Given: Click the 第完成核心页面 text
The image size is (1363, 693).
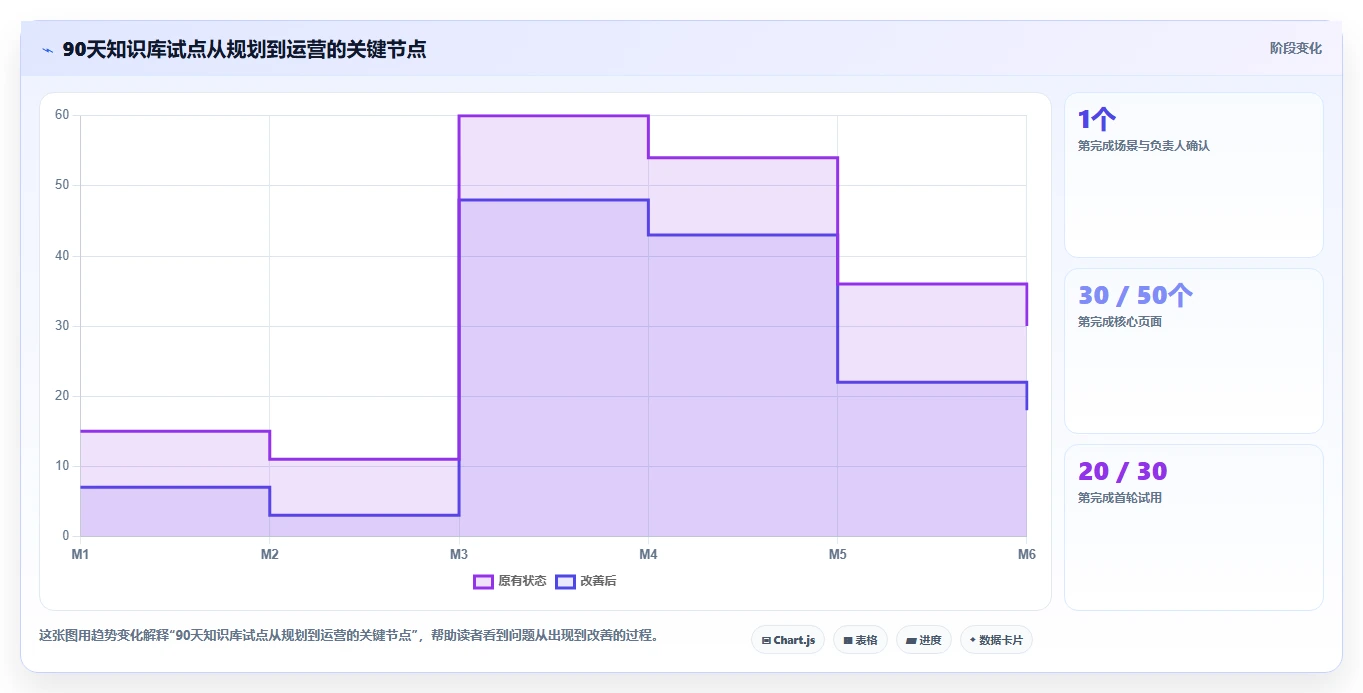Looking at the screenshot, I should coord(1120,322).
